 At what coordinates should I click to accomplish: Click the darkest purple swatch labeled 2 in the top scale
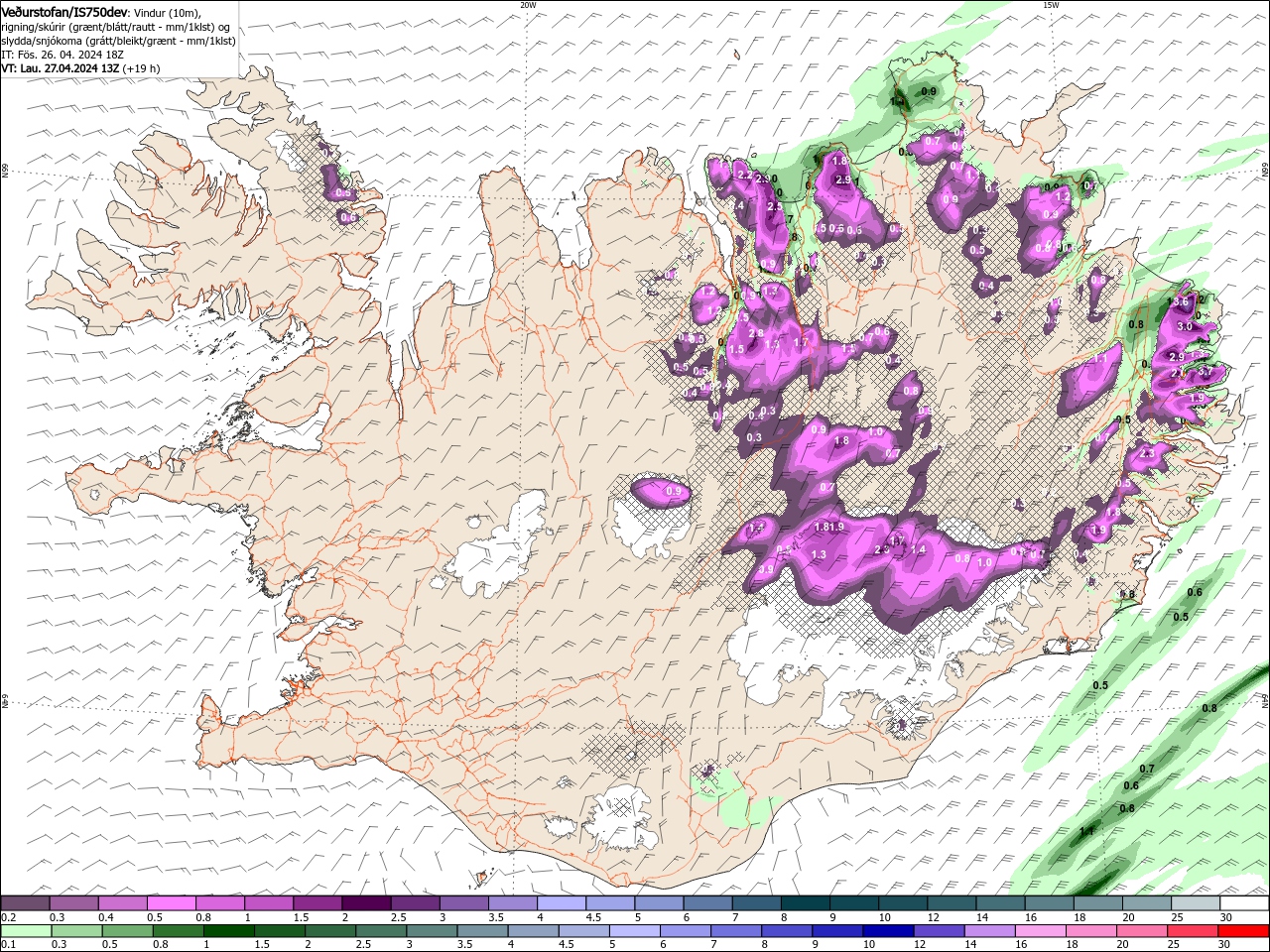pos(366,903)
